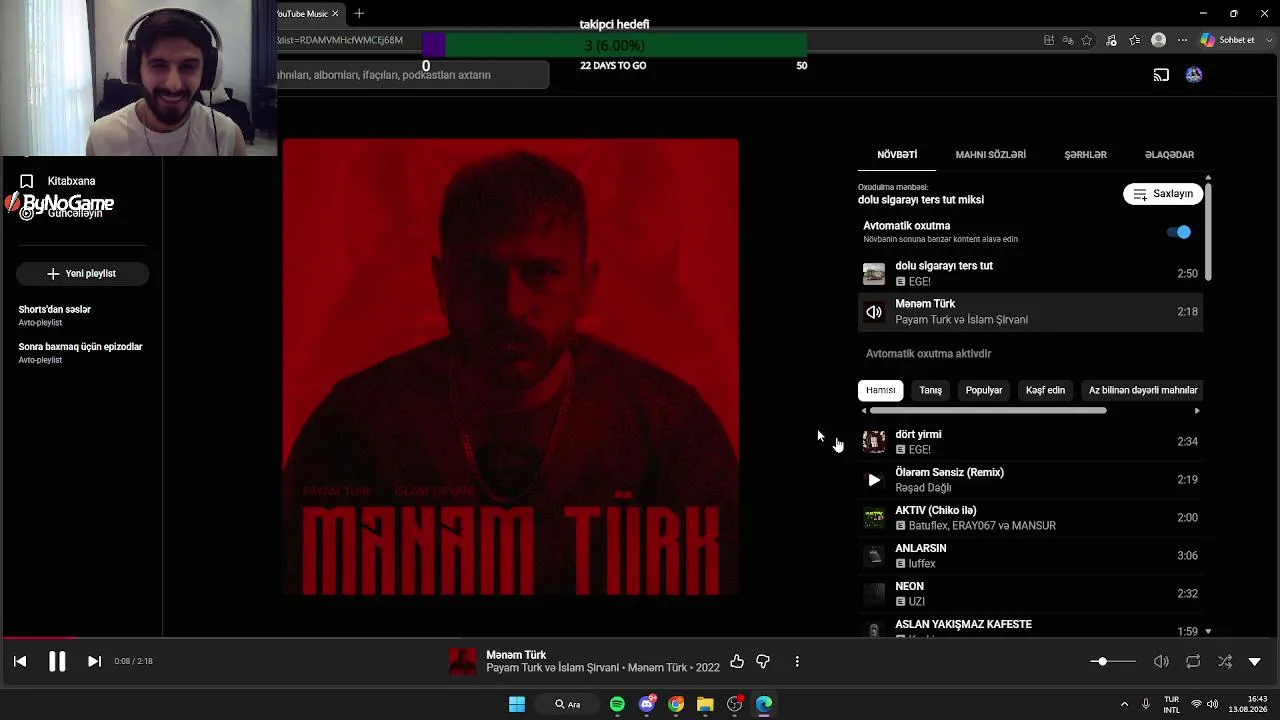The image size is (1280, 720).
Task: Select ASLAN YAKIŞMAZ KAFESTE in queue
Action: pyautogui.click(x=1030, y=627)
